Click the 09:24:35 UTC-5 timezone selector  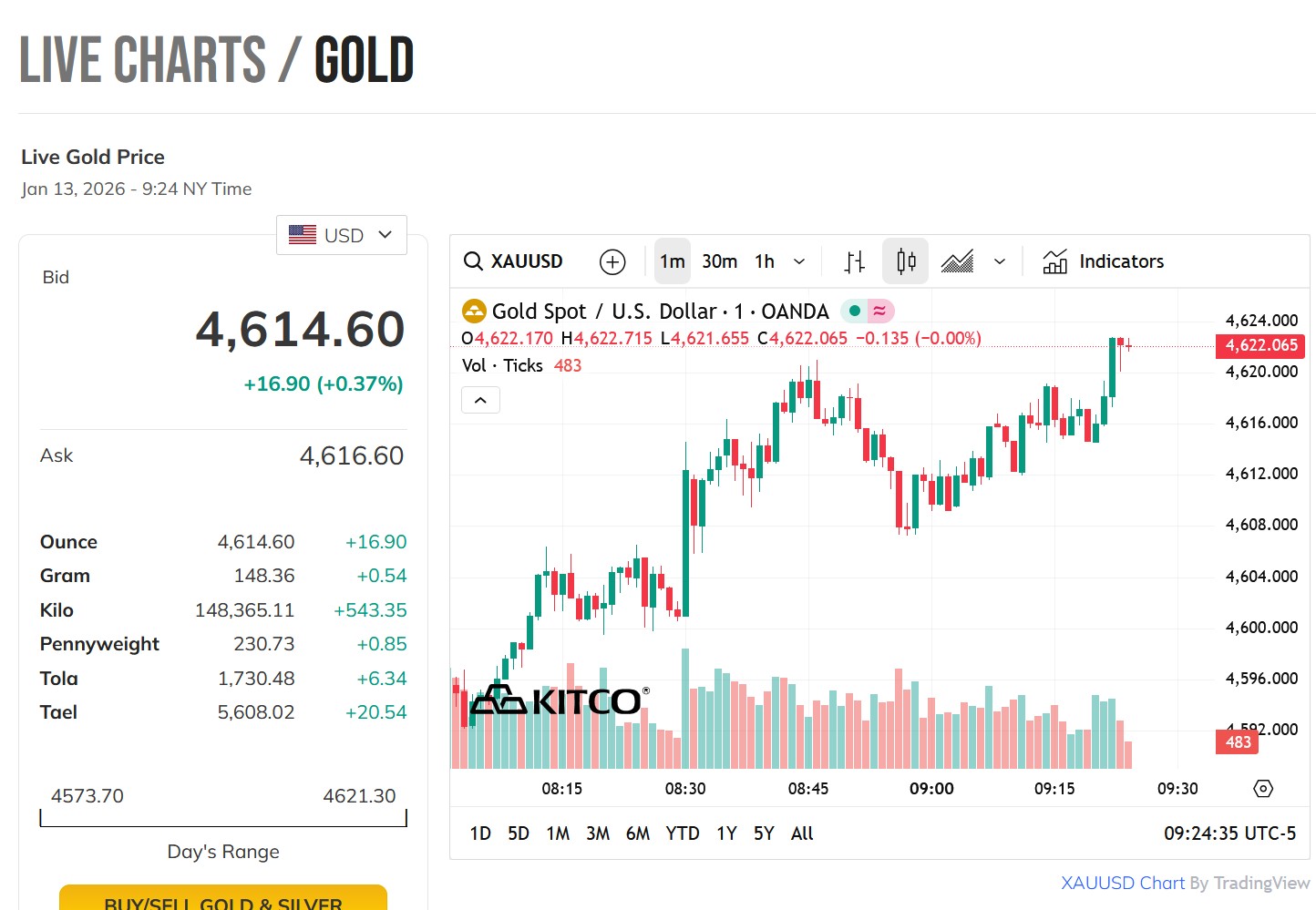[1229, 833]
